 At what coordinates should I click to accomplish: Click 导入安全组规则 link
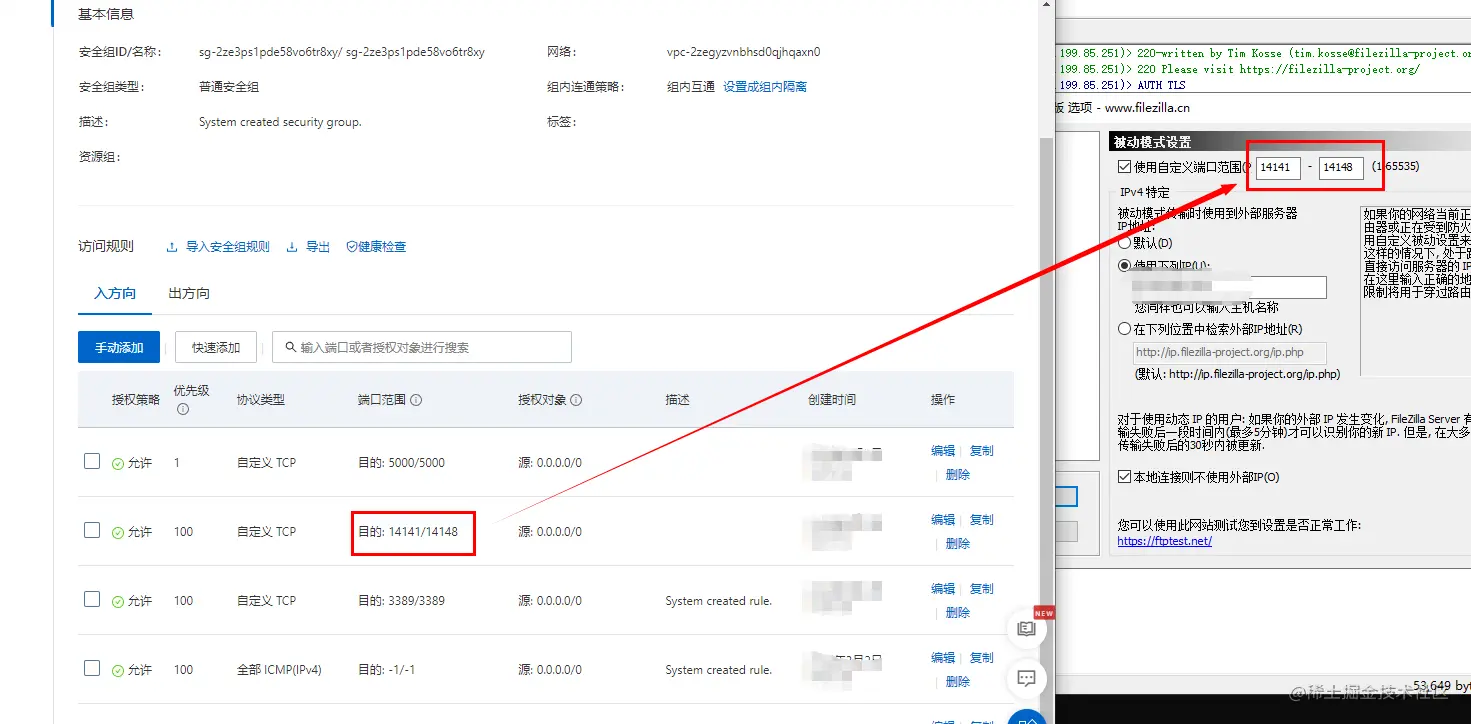(x=228, y=247)
